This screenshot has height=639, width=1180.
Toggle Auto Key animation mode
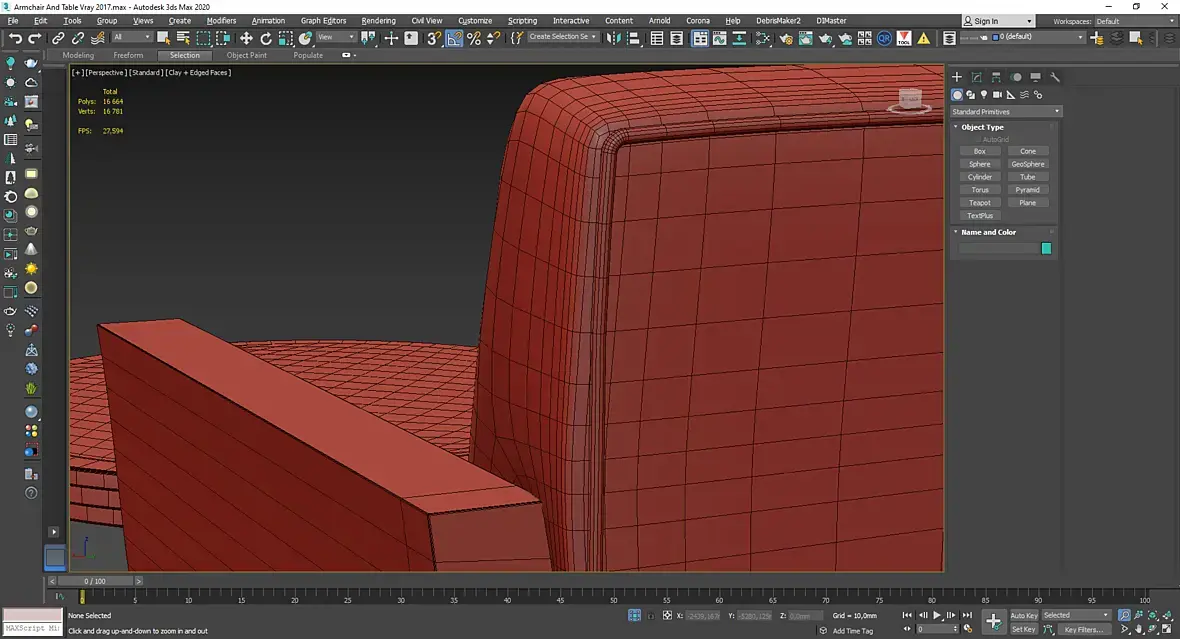click(x=1024, y=615)
